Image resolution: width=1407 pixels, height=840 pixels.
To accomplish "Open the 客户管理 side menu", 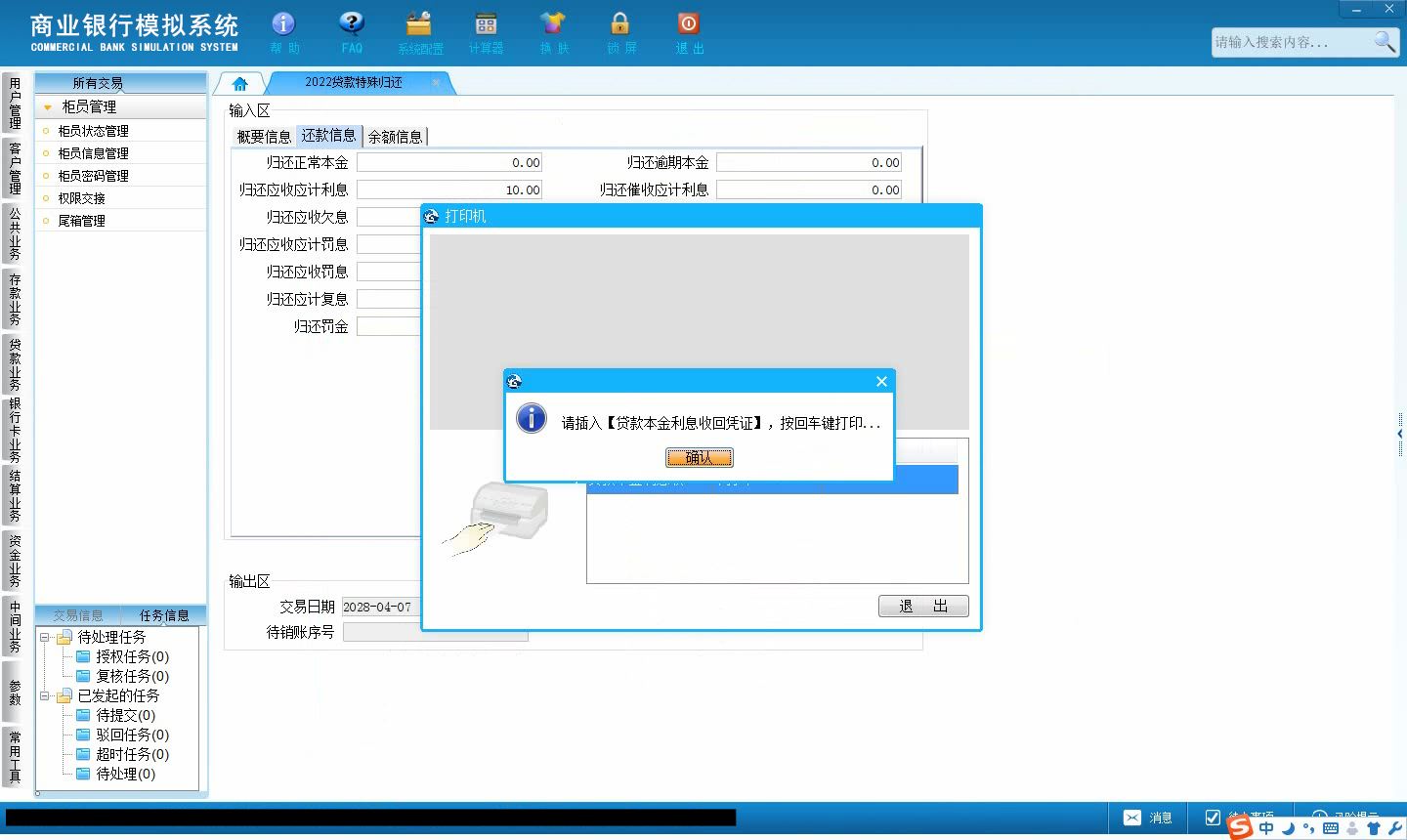I will pyautogui.click(x=14, y=169).
